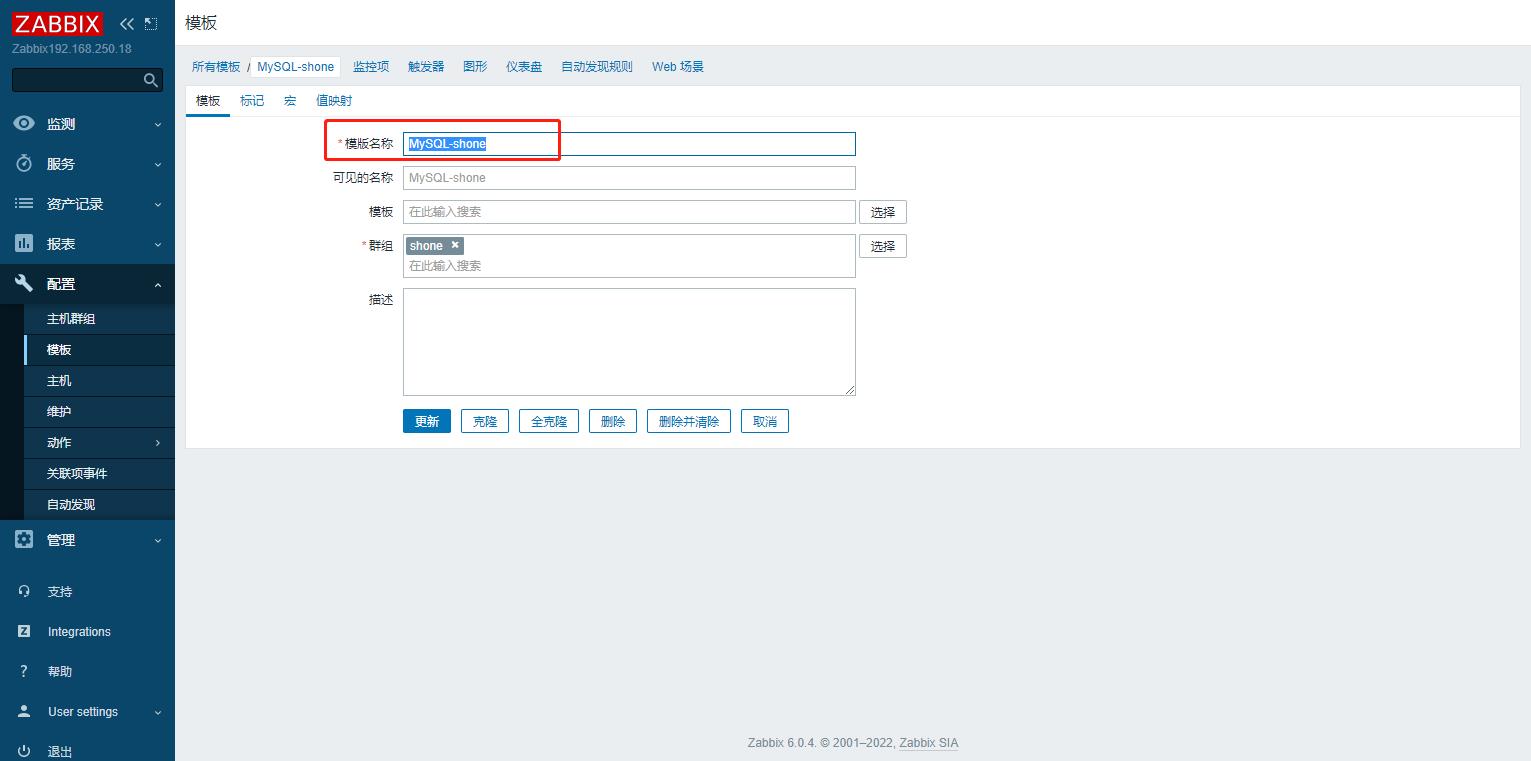Open 维护 in the sidebar
The width and height of the screenshot is (1531, 761).
click(99, 412)
